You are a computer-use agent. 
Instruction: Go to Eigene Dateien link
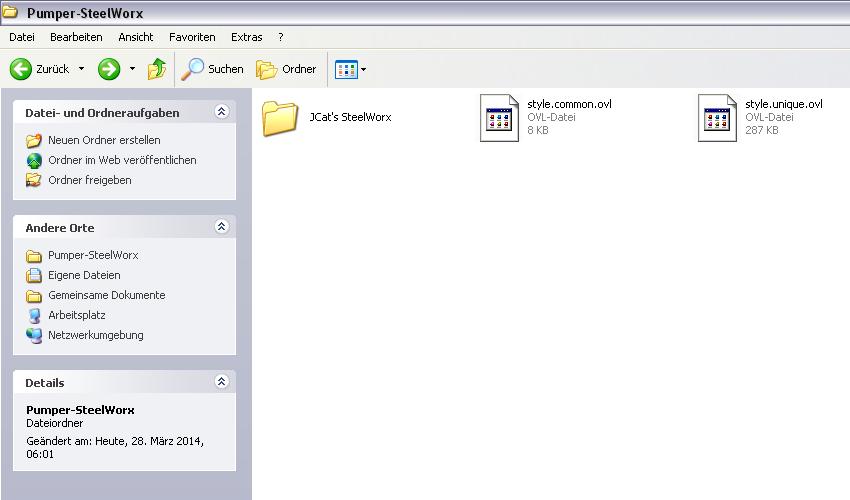point(84,275)
